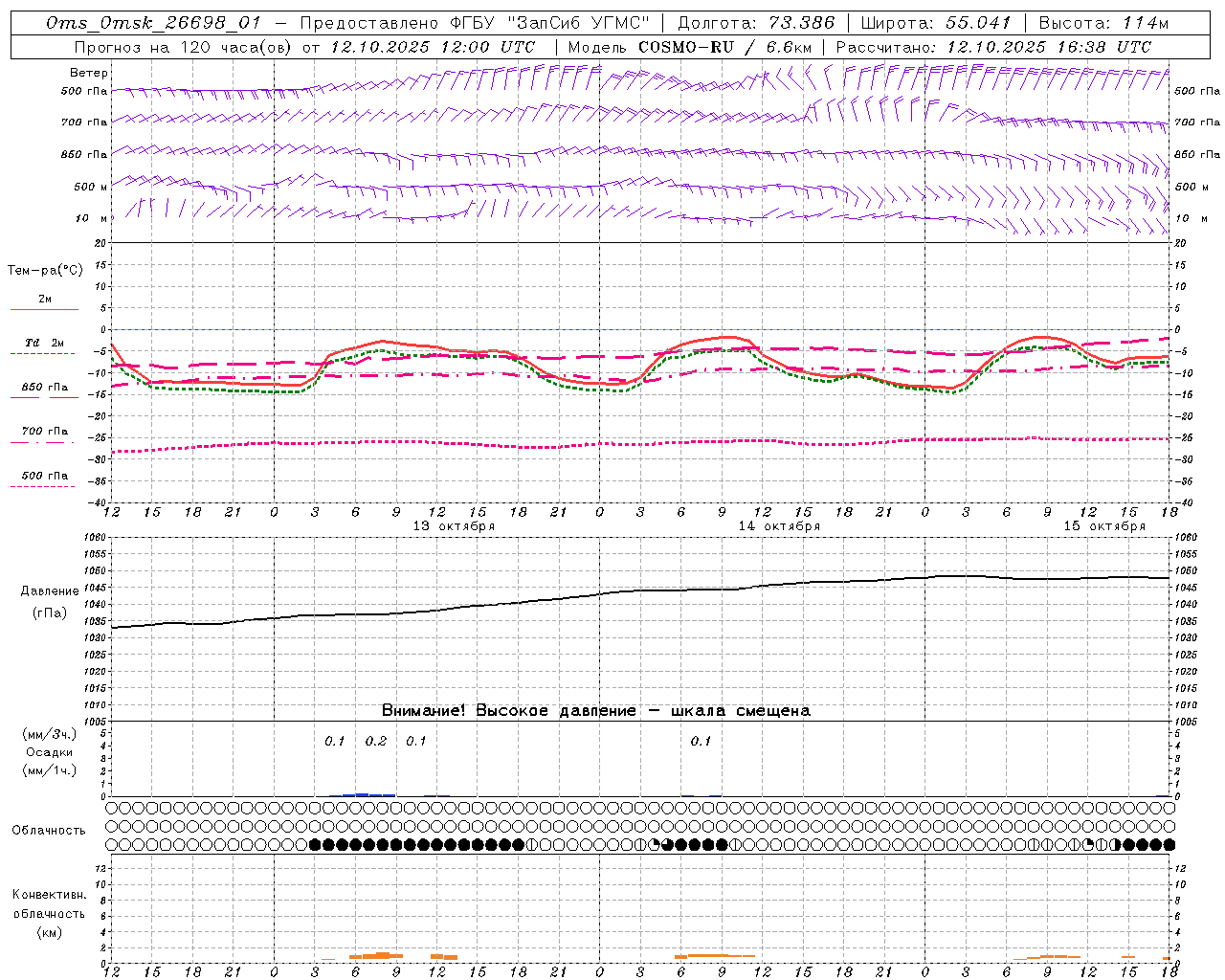The width and height of the screenshot is (1225, 980).
Task: Click the (мм/1ч.) precipitation unit label
Action: pyautogui.click(x=49, y=770)
